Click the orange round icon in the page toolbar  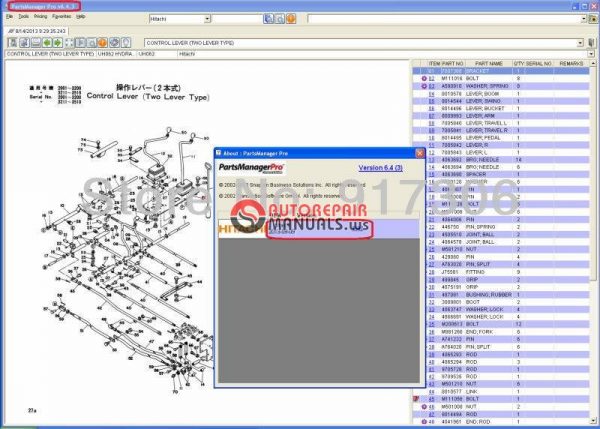102,42
